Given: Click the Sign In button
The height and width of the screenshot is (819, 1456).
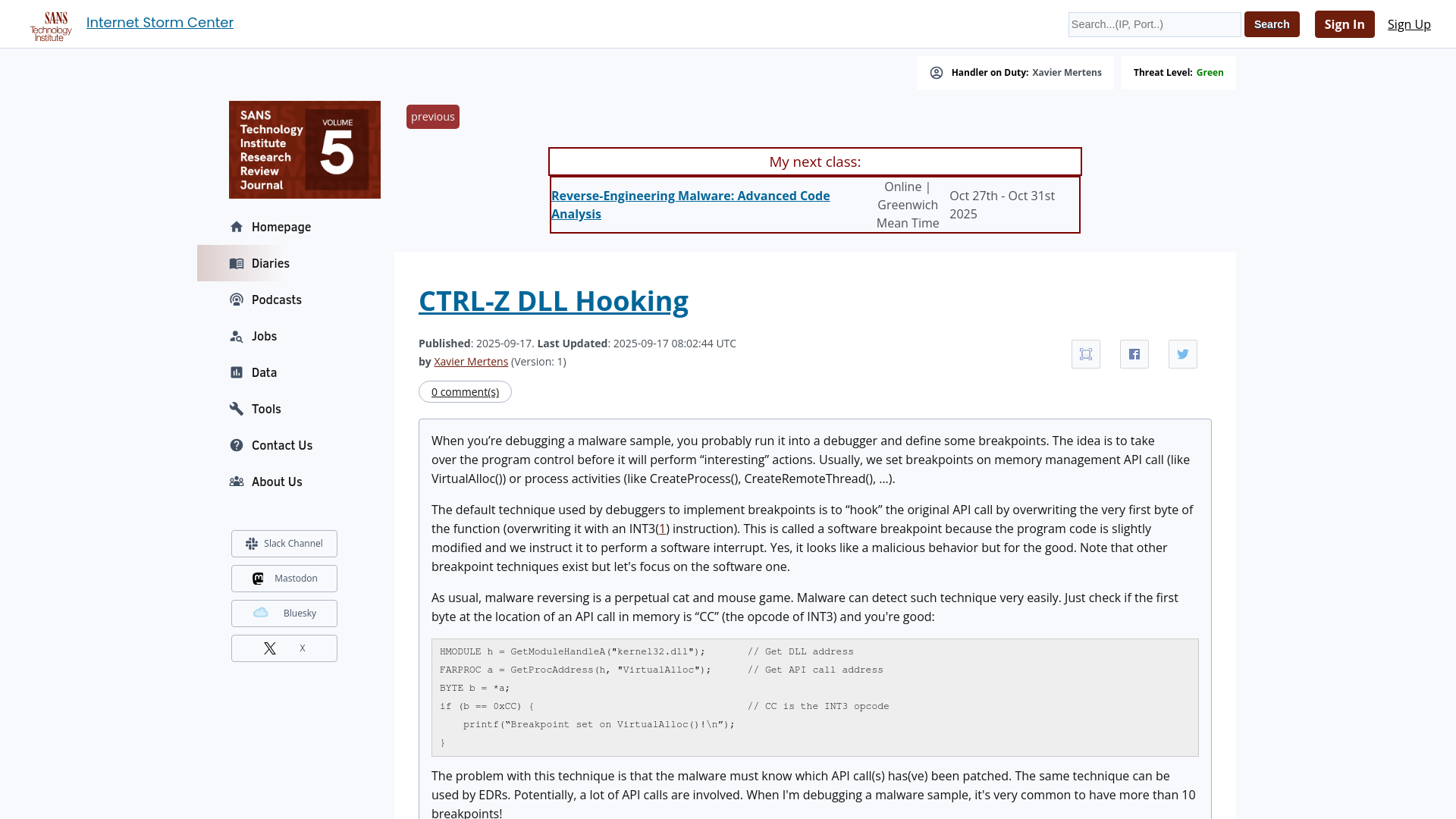Looking at the screenshot, I should coord(1345,24).
